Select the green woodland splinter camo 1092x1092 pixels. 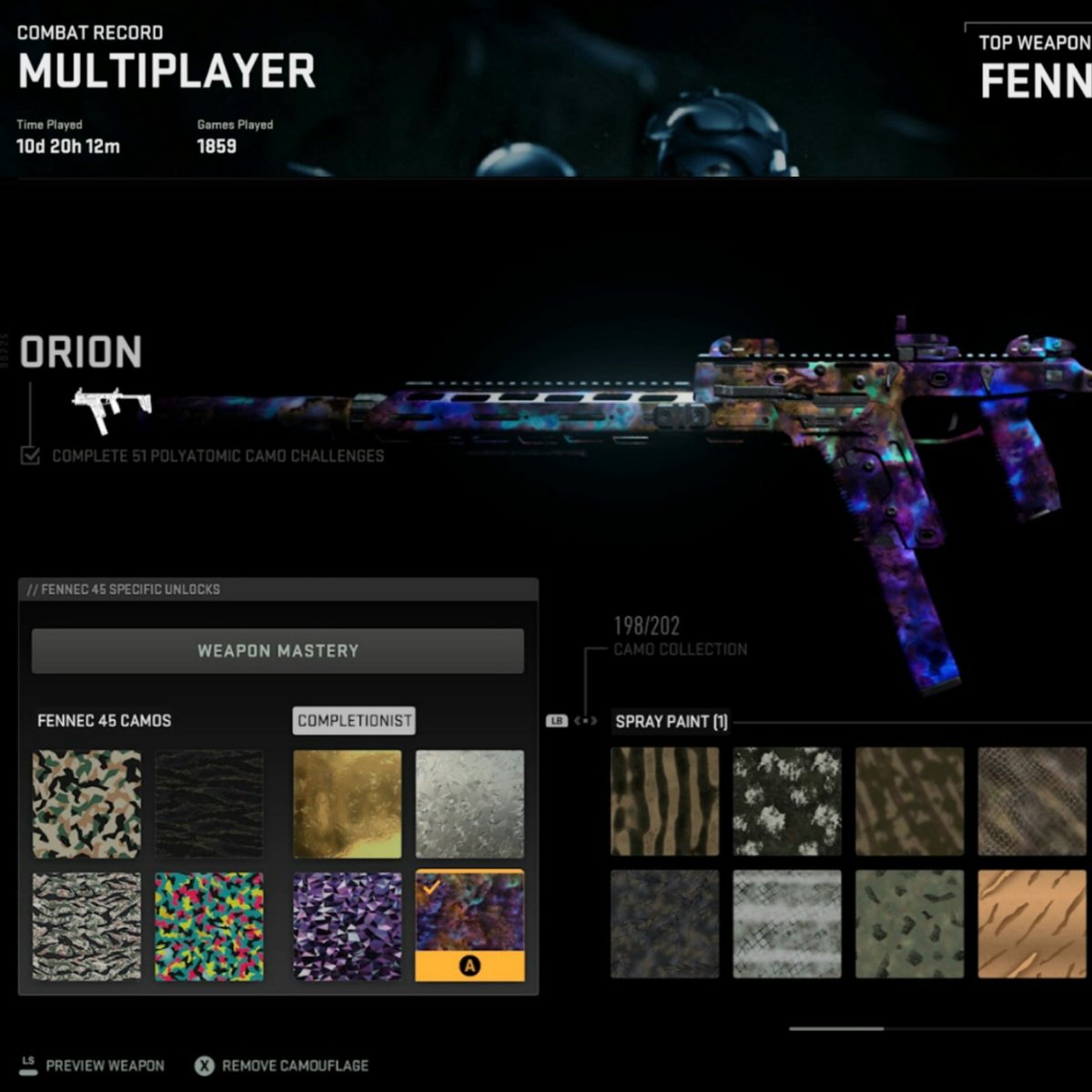pos(87,804)
